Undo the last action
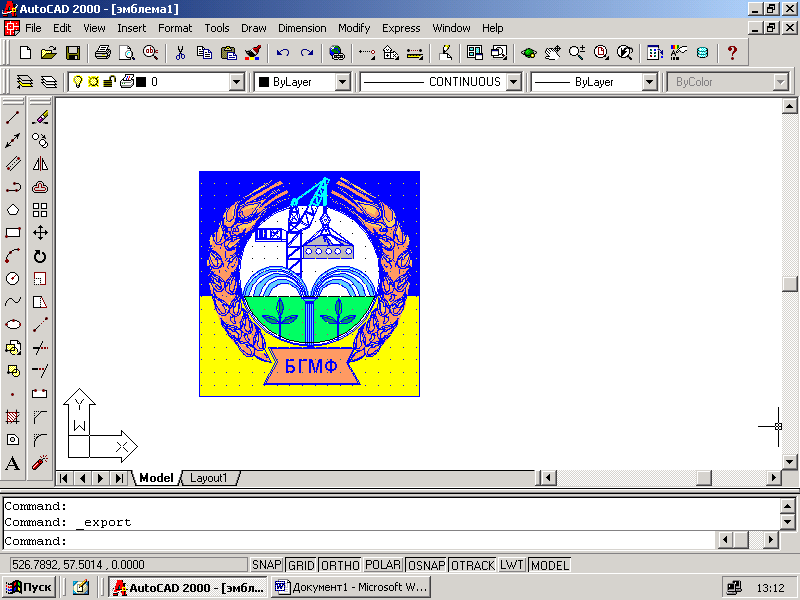Screen dimensions: 800x600 283,53
